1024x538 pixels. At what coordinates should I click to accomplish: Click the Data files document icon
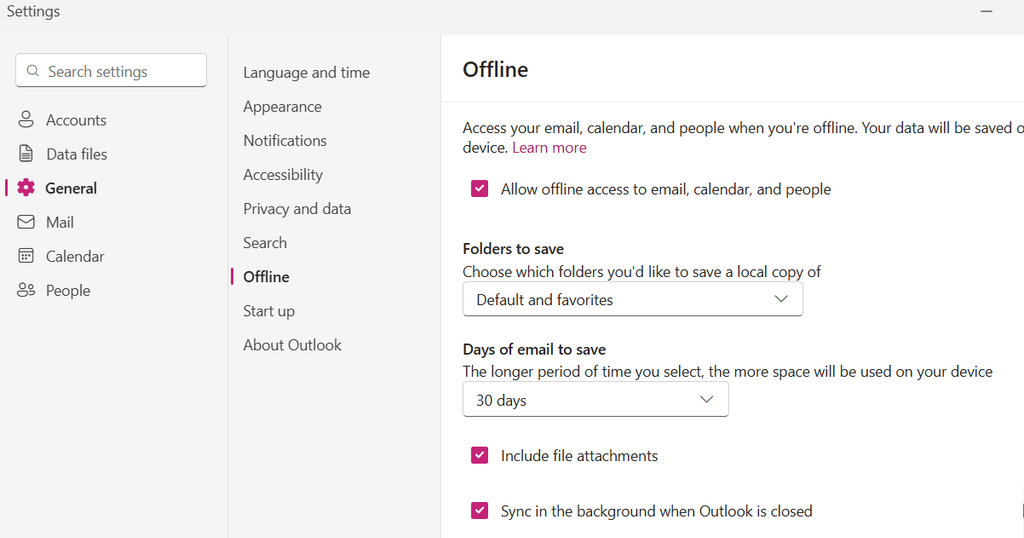point(26,153)
